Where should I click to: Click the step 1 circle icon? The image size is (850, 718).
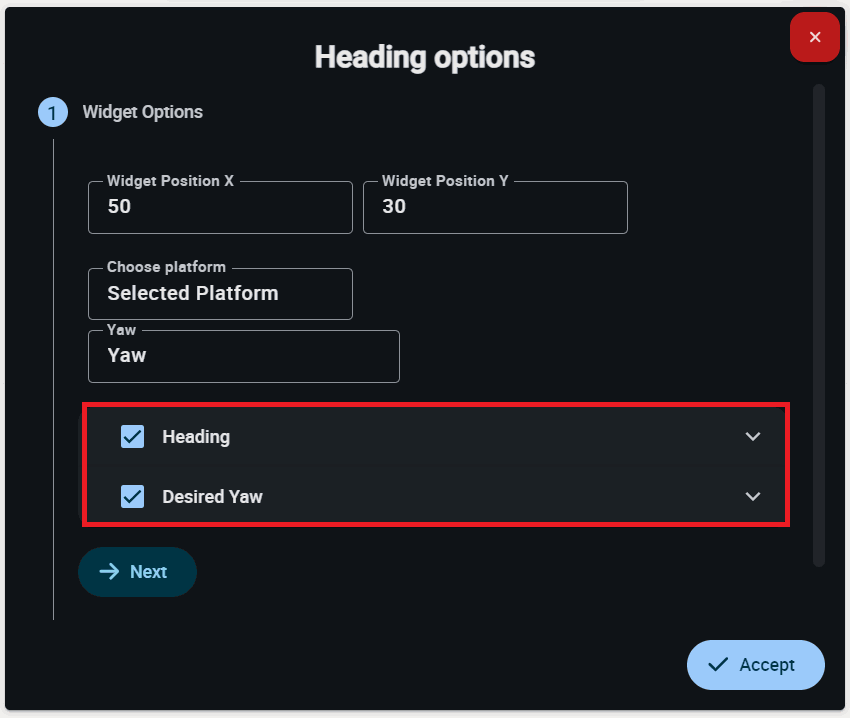point(53,112)
